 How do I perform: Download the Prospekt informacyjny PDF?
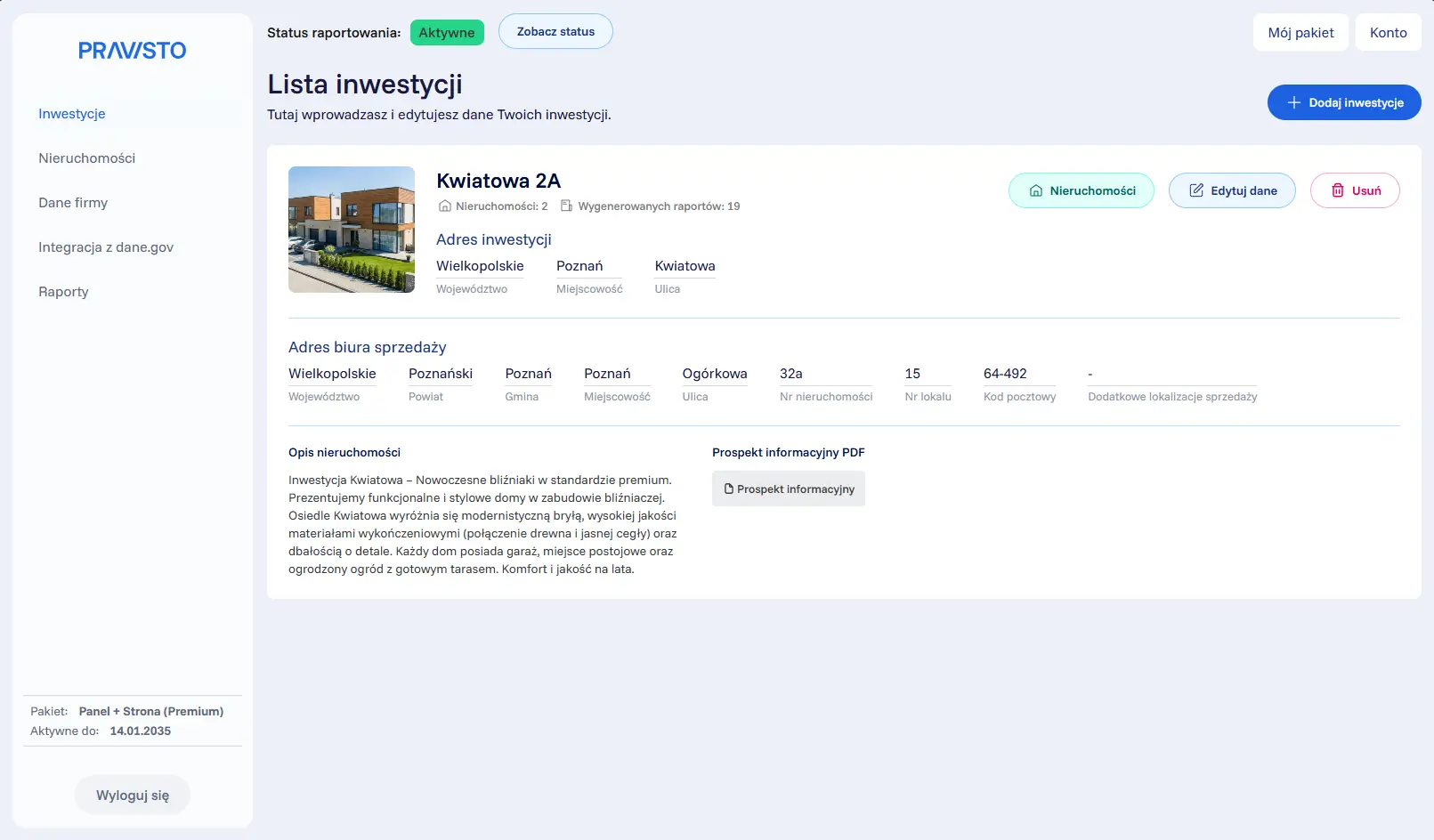coord(789,488)
